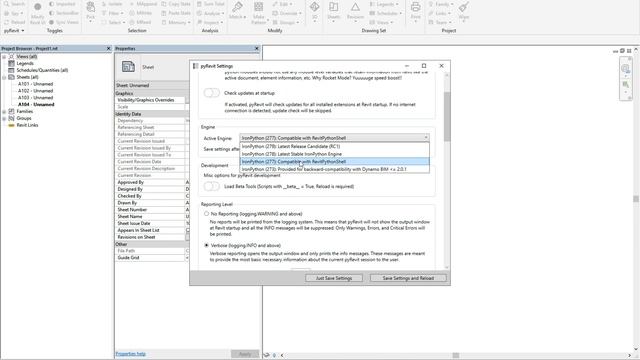Click the Isolate tool in the Selection panel

pyautogui.click(x=112, y=4)
